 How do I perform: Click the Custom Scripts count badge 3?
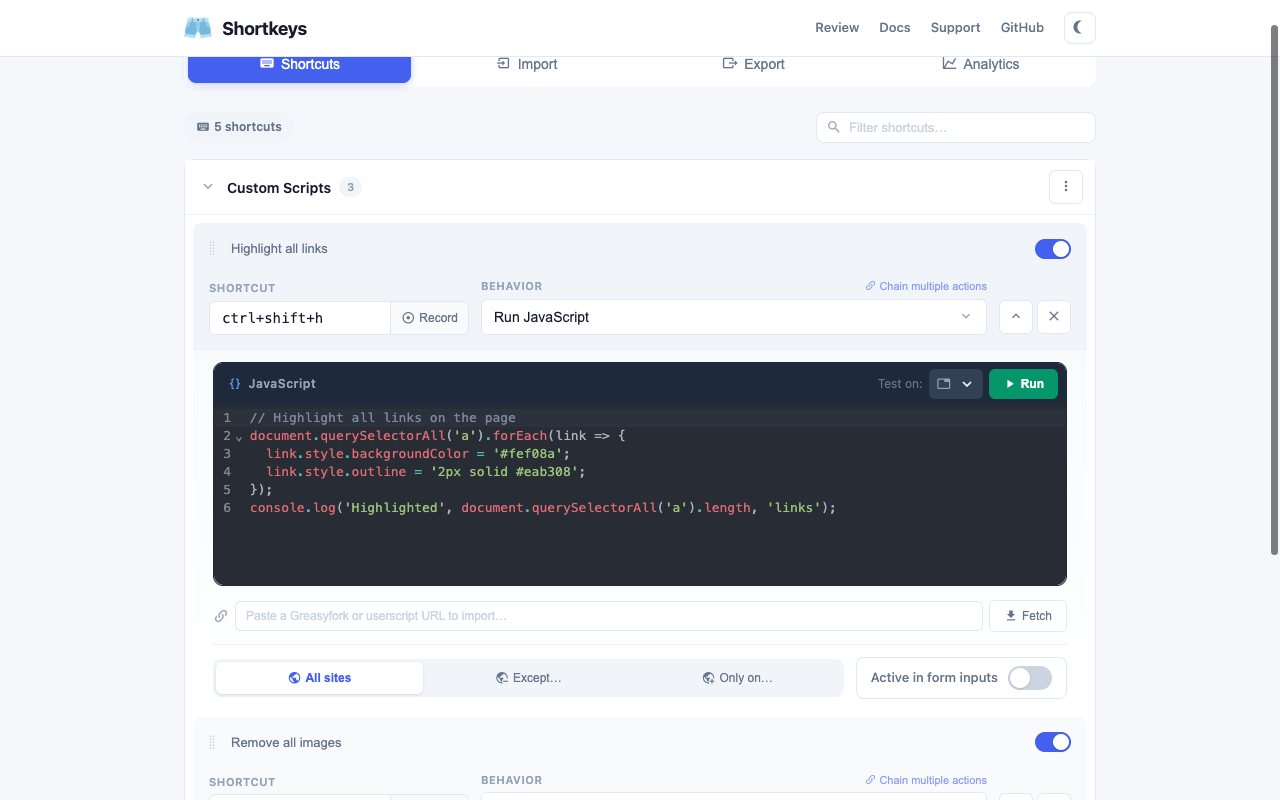click(x=350, y=187)
